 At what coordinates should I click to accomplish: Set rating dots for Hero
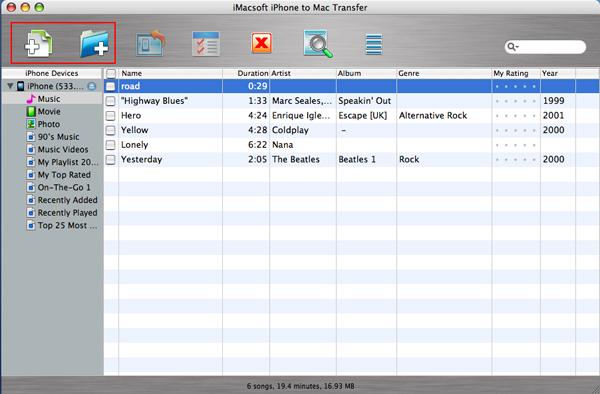(x=515, y=116)
